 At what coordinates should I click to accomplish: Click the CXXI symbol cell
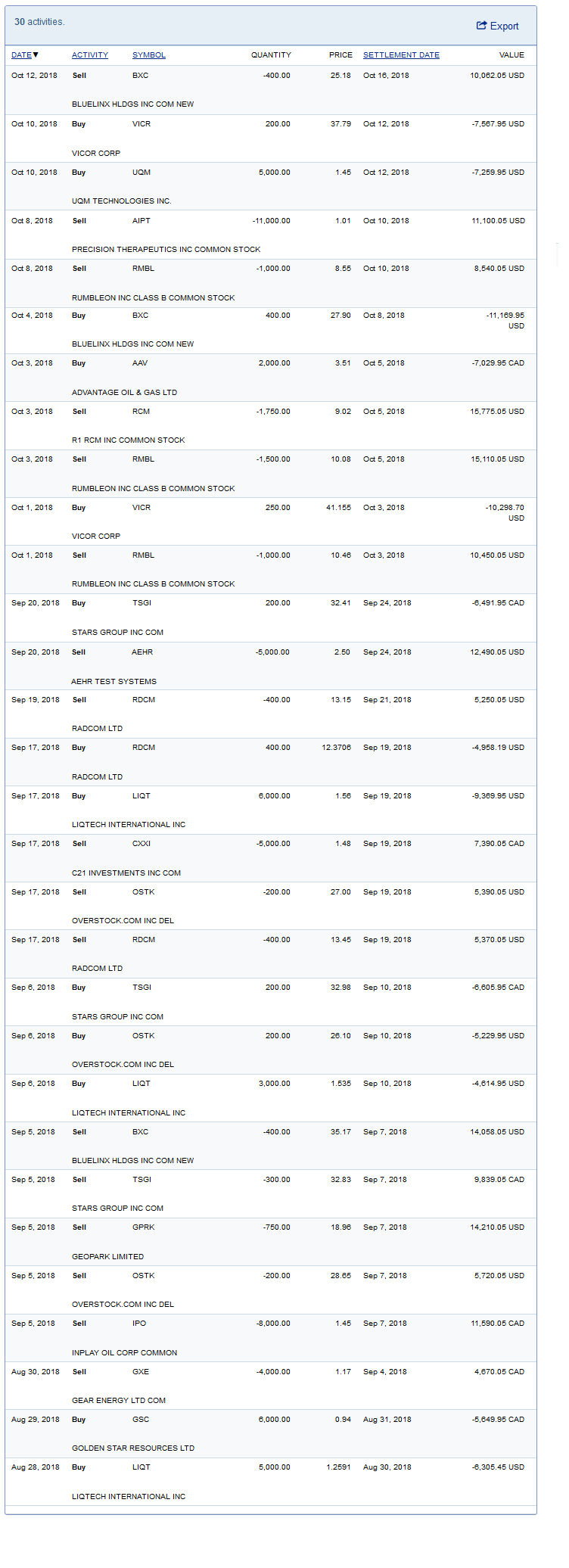coord(141,844)
